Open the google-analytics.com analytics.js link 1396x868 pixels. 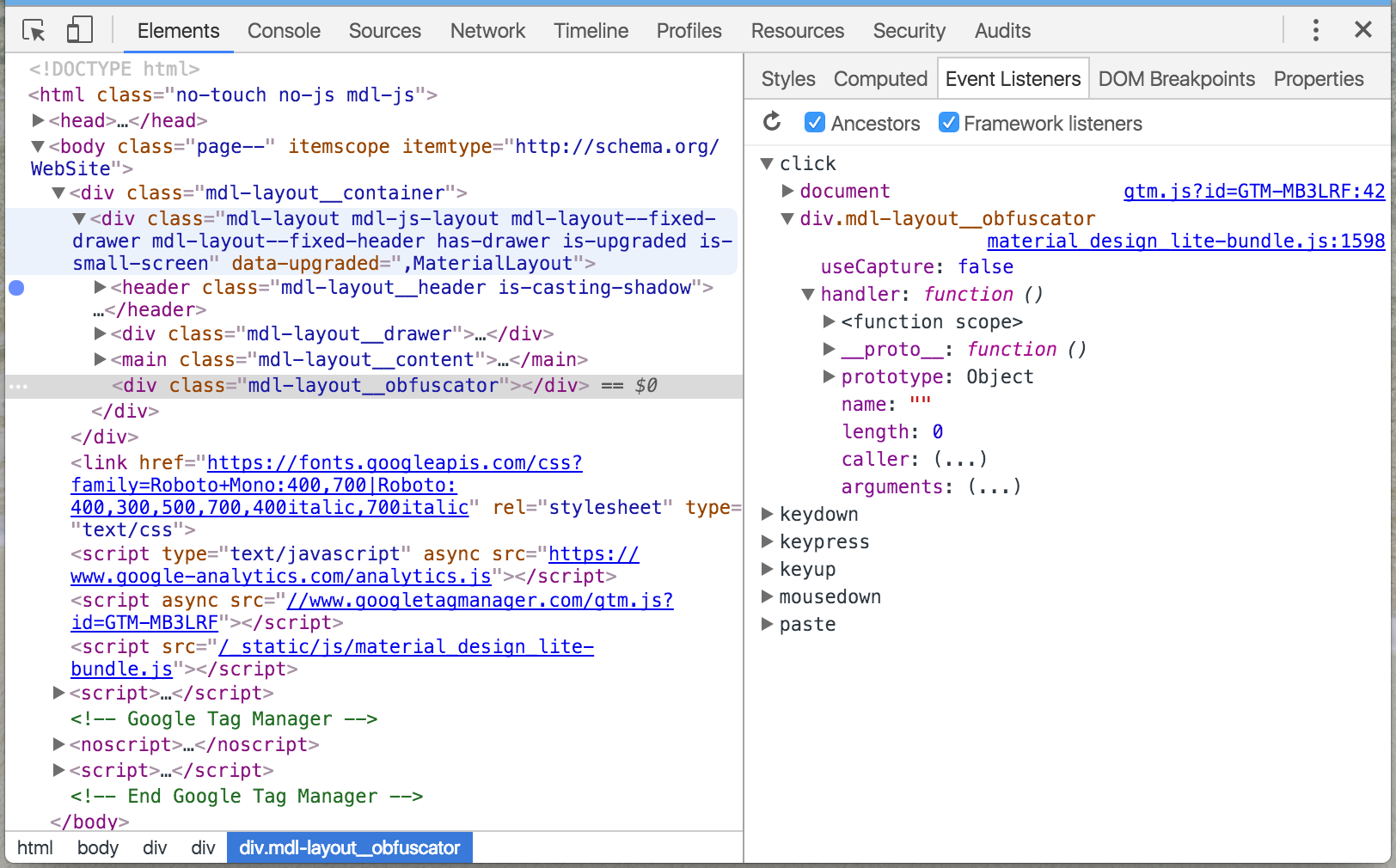coord(355,565)
